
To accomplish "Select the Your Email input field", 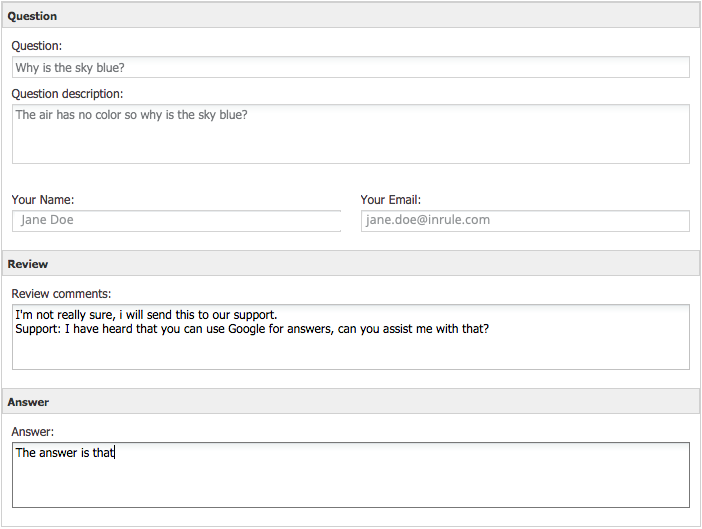I will click(525, 220).
